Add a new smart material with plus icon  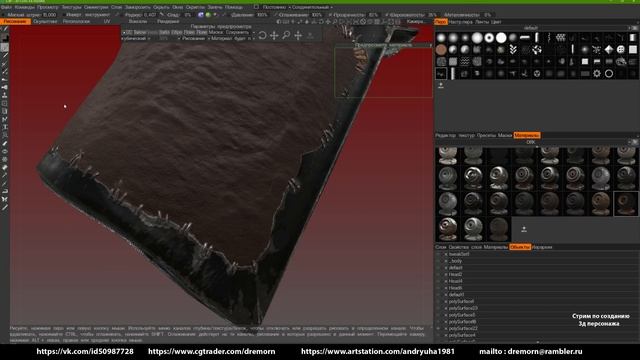pos(524,229)
